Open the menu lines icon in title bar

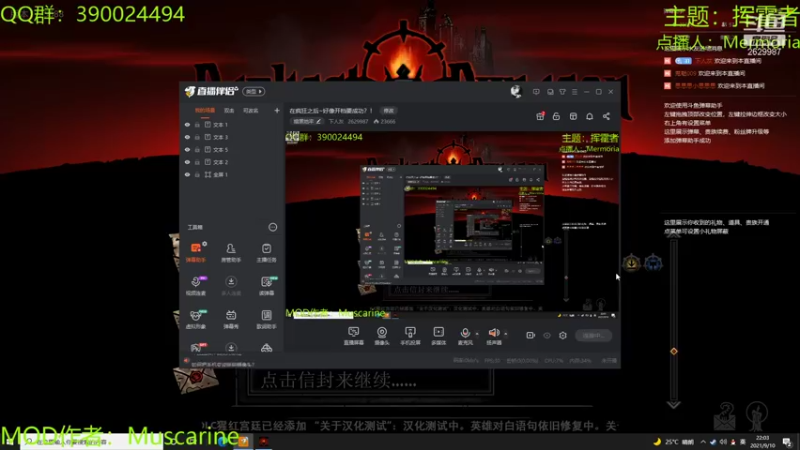tap(574, 92)
